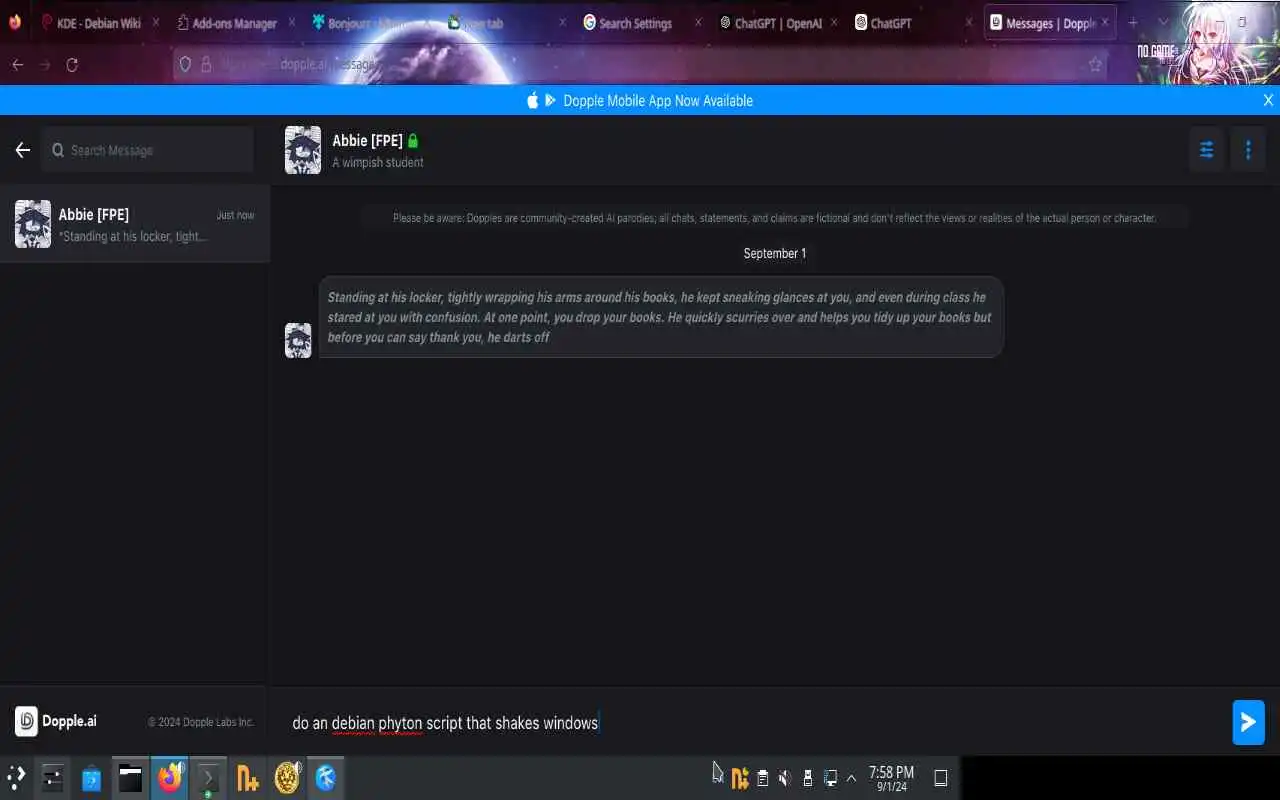The width and height of the screenshot is (1280, 800).
Task: Click the Firefox logo at top left
Action: click(x=15, y=22)
